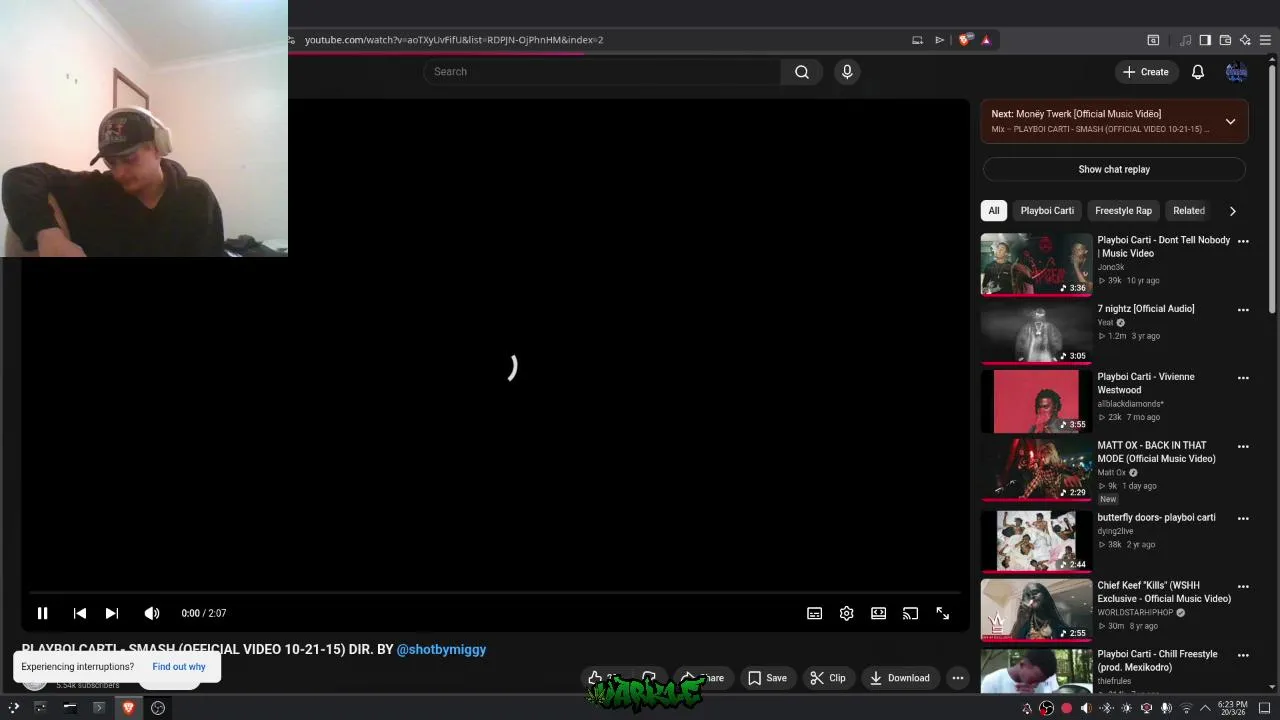Open 7 nightz Official Audio thumbnail
Image resolution: width=1280 pixels, height=720 pixels.
[x=1036, y=333]
